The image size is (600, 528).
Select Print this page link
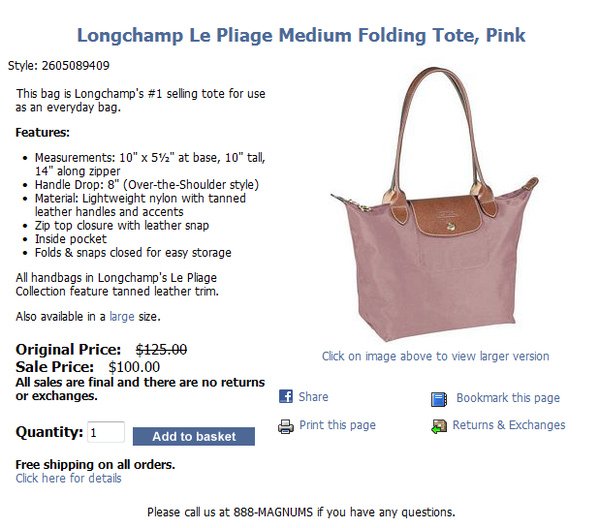(x=337, y=425)
